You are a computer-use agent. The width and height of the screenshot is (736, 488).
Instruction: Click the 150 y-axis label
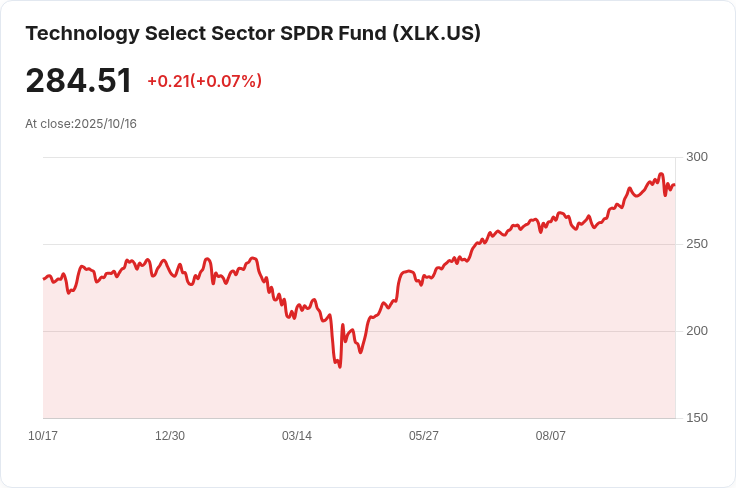pos(697,418)
